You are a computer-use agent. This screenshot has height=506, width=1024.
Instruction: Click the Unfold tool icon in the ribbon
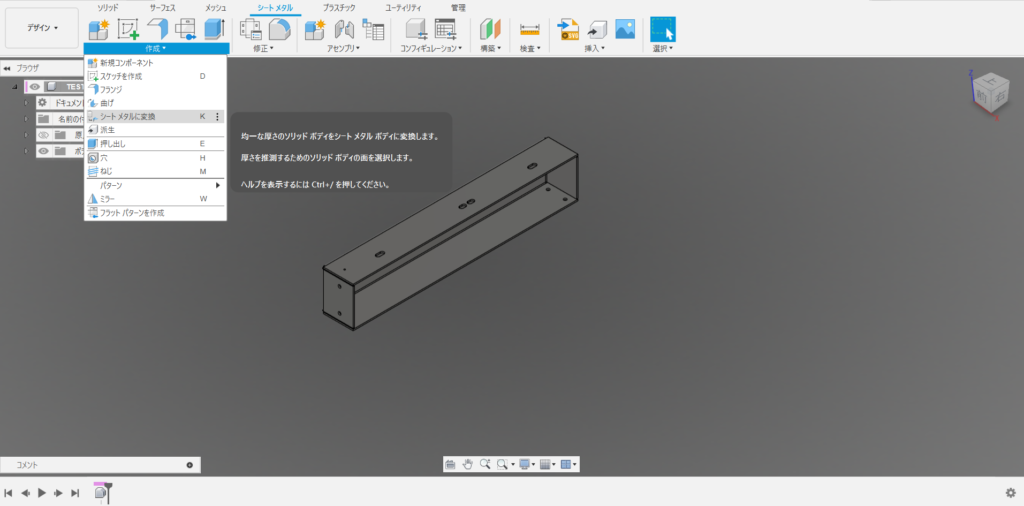click(185, 29)
